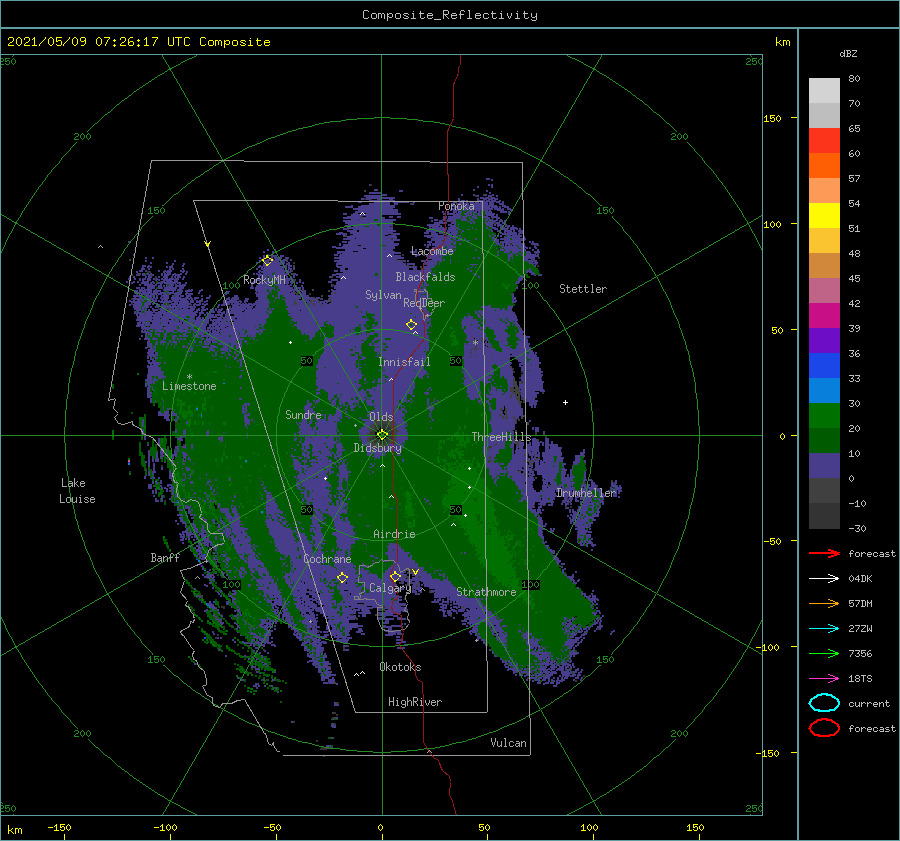Click the Didsbury label
The height and width of the screenshot is (841, 900).
tap(377, 448)
